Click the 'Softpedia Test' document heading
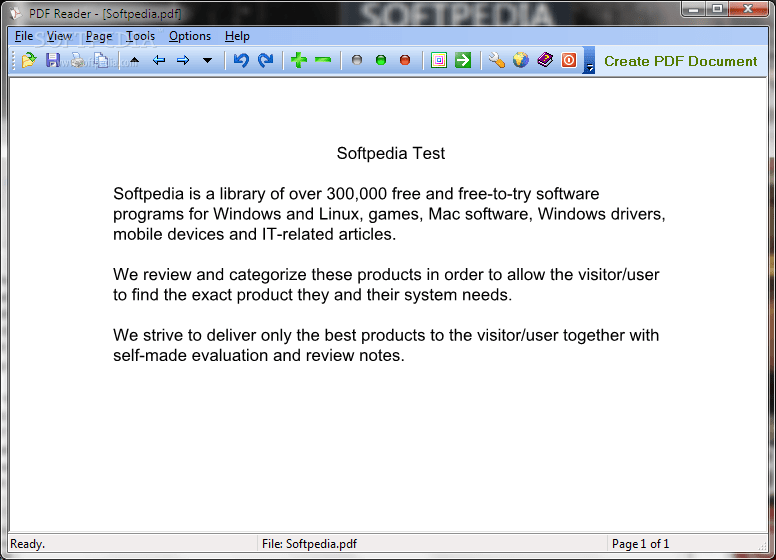This screenshot has height=560, width=776. [x=390, y=153]
